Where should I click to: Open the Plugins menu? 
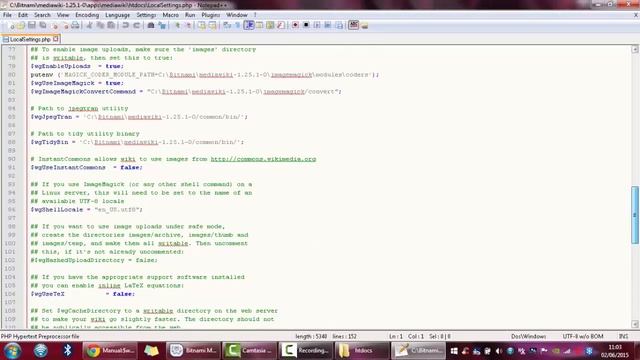click(x=211, y=15)
